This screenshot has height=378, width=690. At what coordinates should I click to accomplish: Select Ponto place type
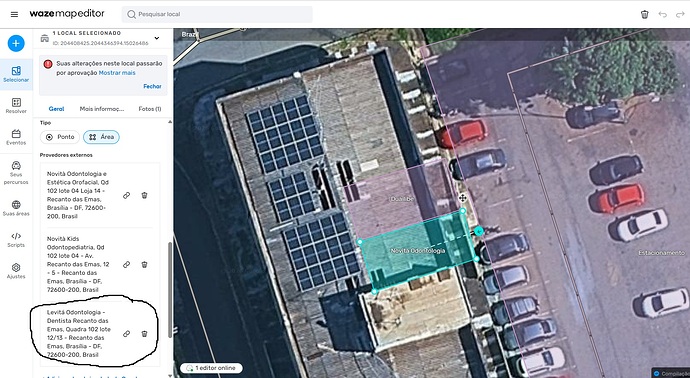[x=60, y=137]
